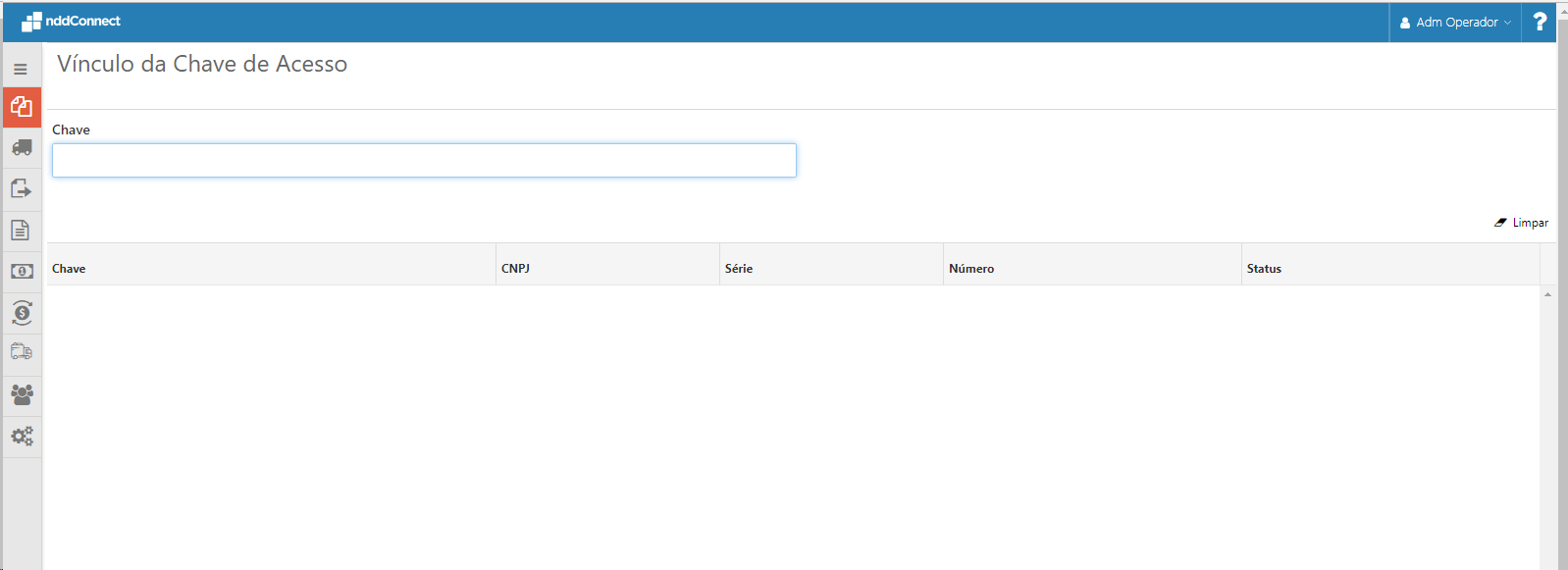1568x570 pixels.
Task: Click the Vínculo da Chave de Acesso heading
Action: point(202,64)
